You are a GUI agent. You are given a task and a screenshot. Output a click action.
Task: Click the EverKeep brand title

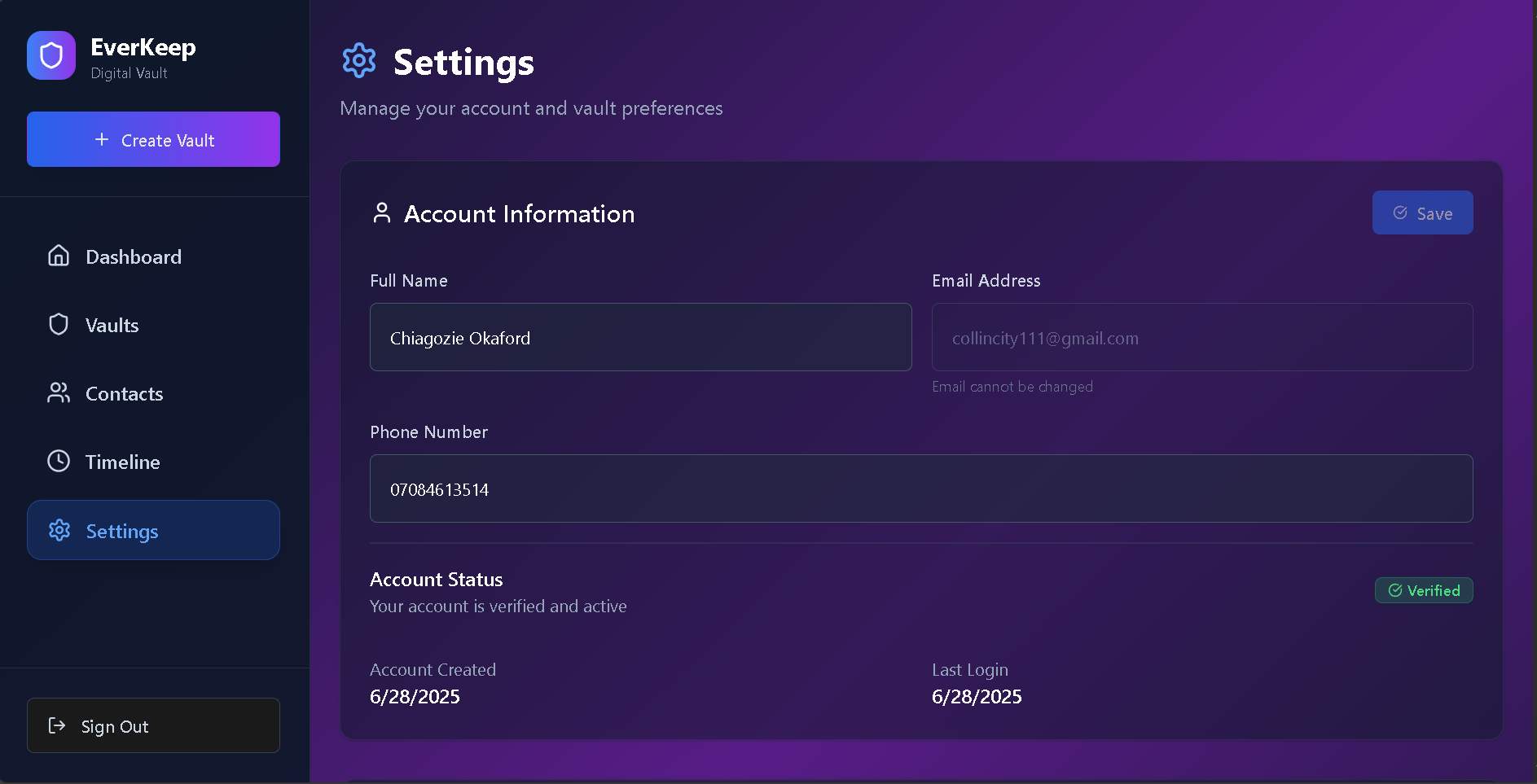coord(143,47)
